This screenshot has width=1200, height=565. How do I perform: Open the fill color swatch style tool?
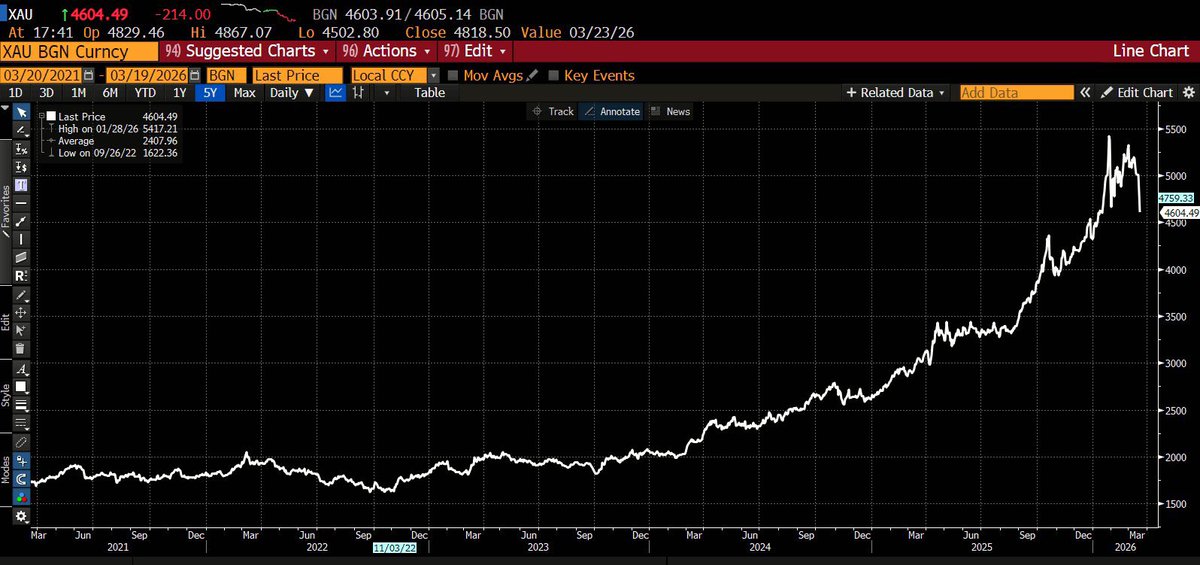coord(22,388)
